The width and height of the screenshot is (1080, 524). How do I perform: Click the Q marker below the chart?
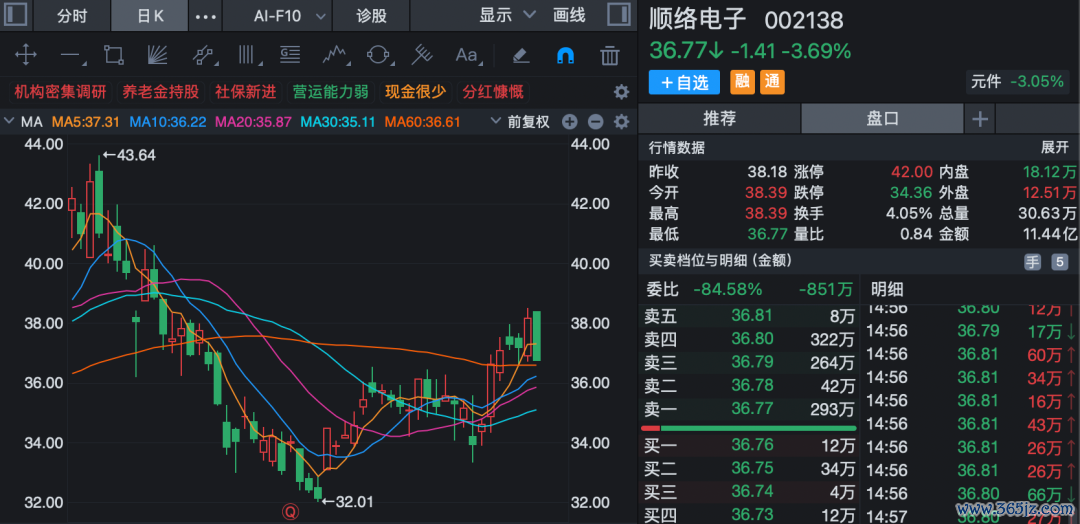(x=290, y=512)
